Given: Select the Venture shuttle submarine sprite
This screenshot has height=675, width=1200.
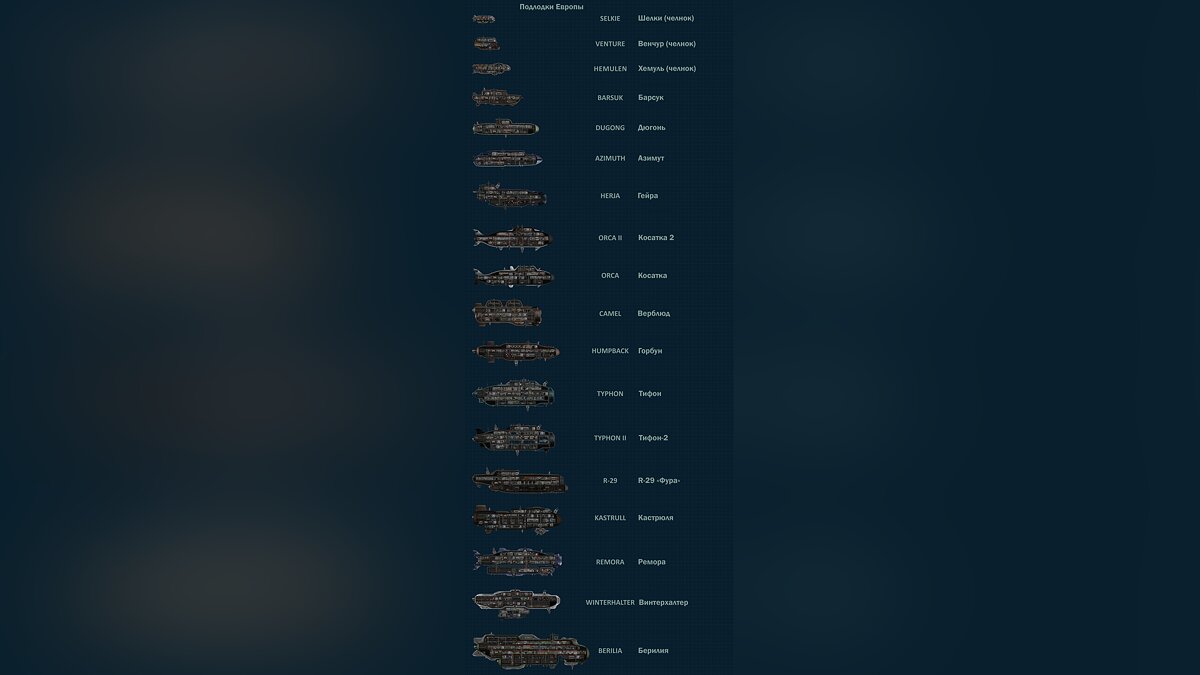Looking at the screenshot, I should (487, 43).
